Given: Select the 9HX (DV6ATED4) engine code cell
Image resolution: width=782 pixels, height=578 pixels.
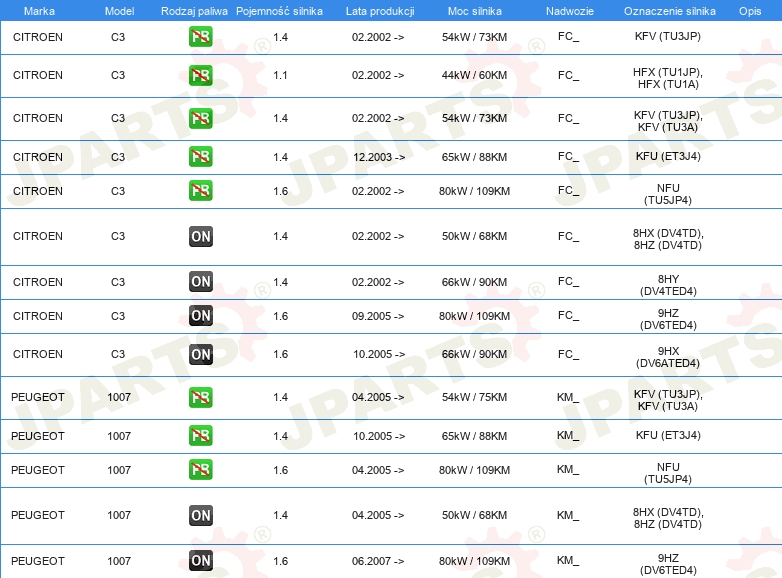Looking at the screenshot, I should click(x=668, y=357).
